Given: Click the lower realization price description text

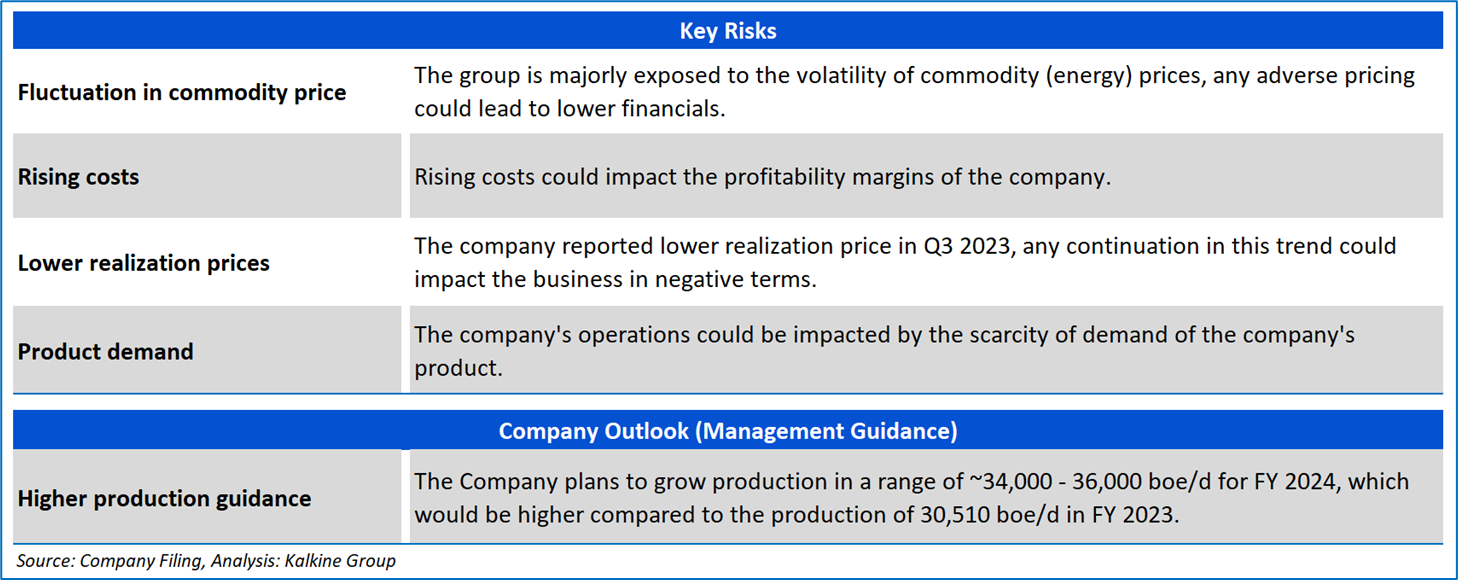Looking at the screenshot, I should [x=904, y=263].
